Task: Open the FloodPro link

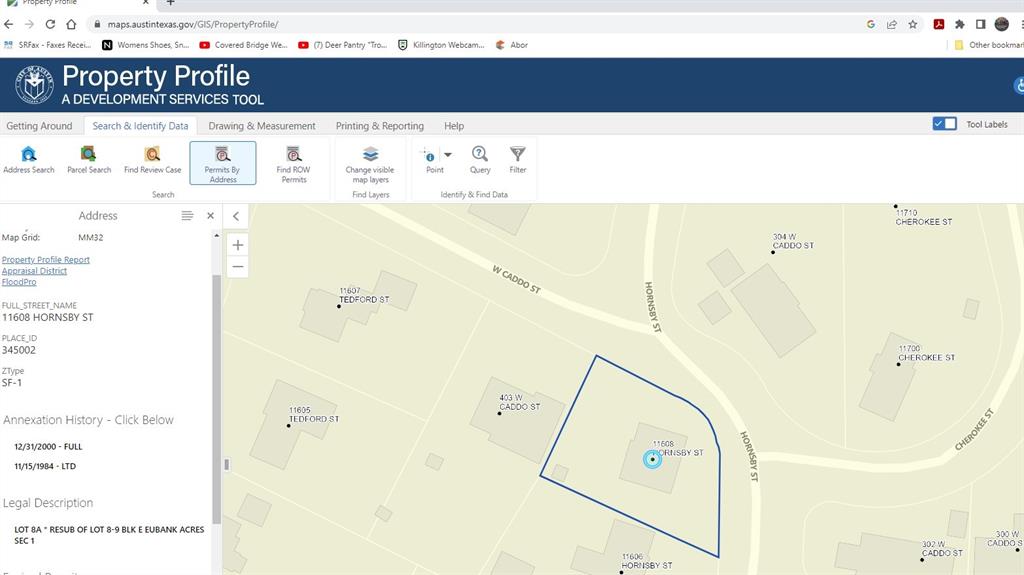Action: [x=19, y=282]
